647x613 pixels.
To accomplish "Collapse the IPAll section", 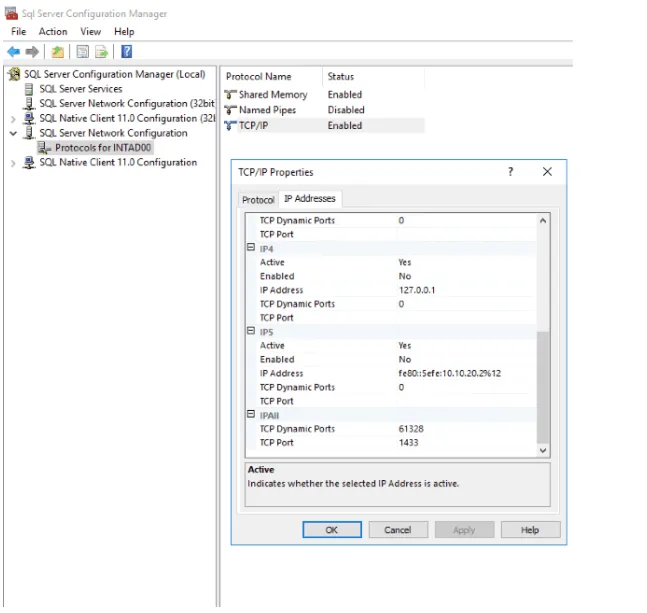I will click(250, 414).
